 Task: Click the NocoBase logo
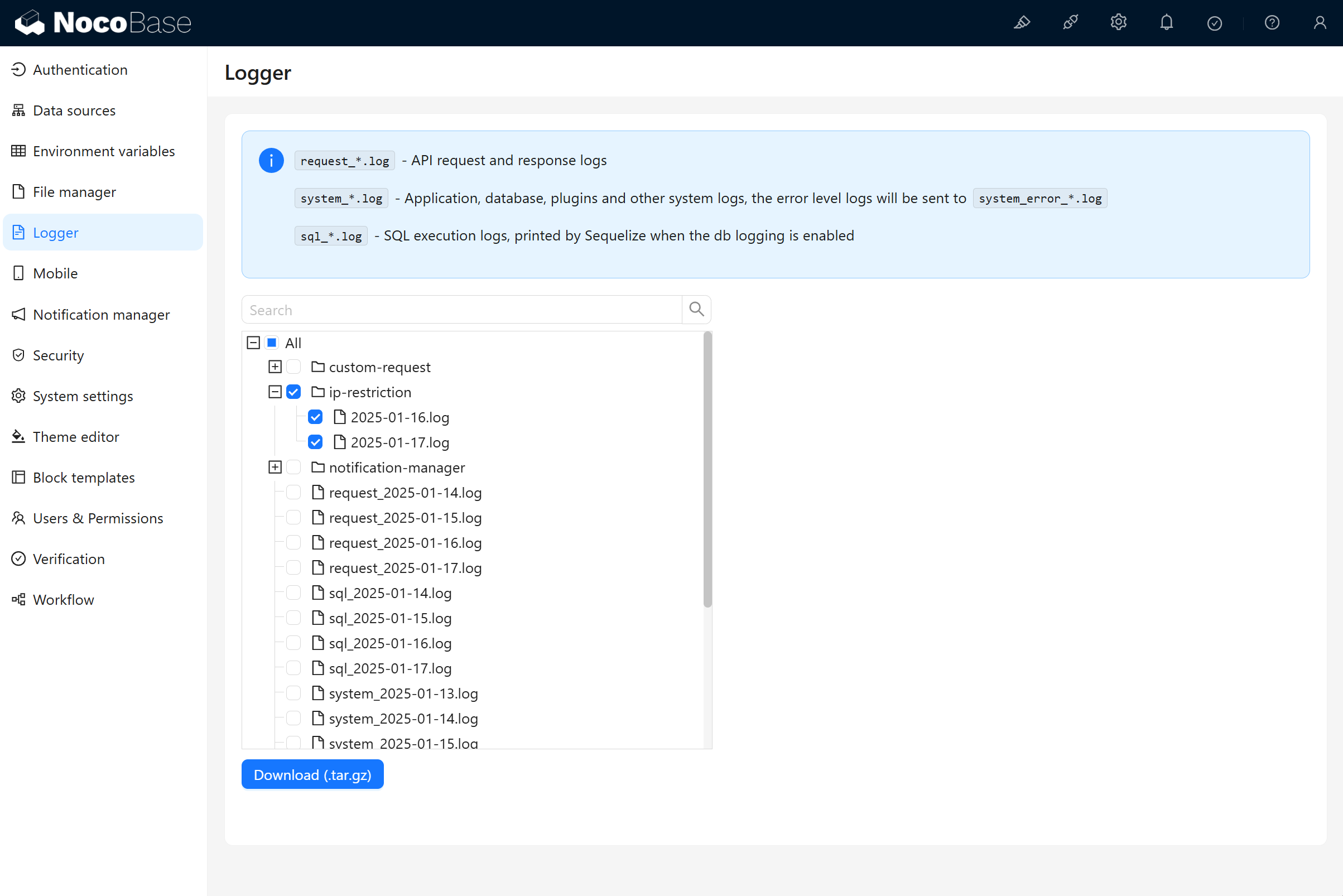(103, 23)
